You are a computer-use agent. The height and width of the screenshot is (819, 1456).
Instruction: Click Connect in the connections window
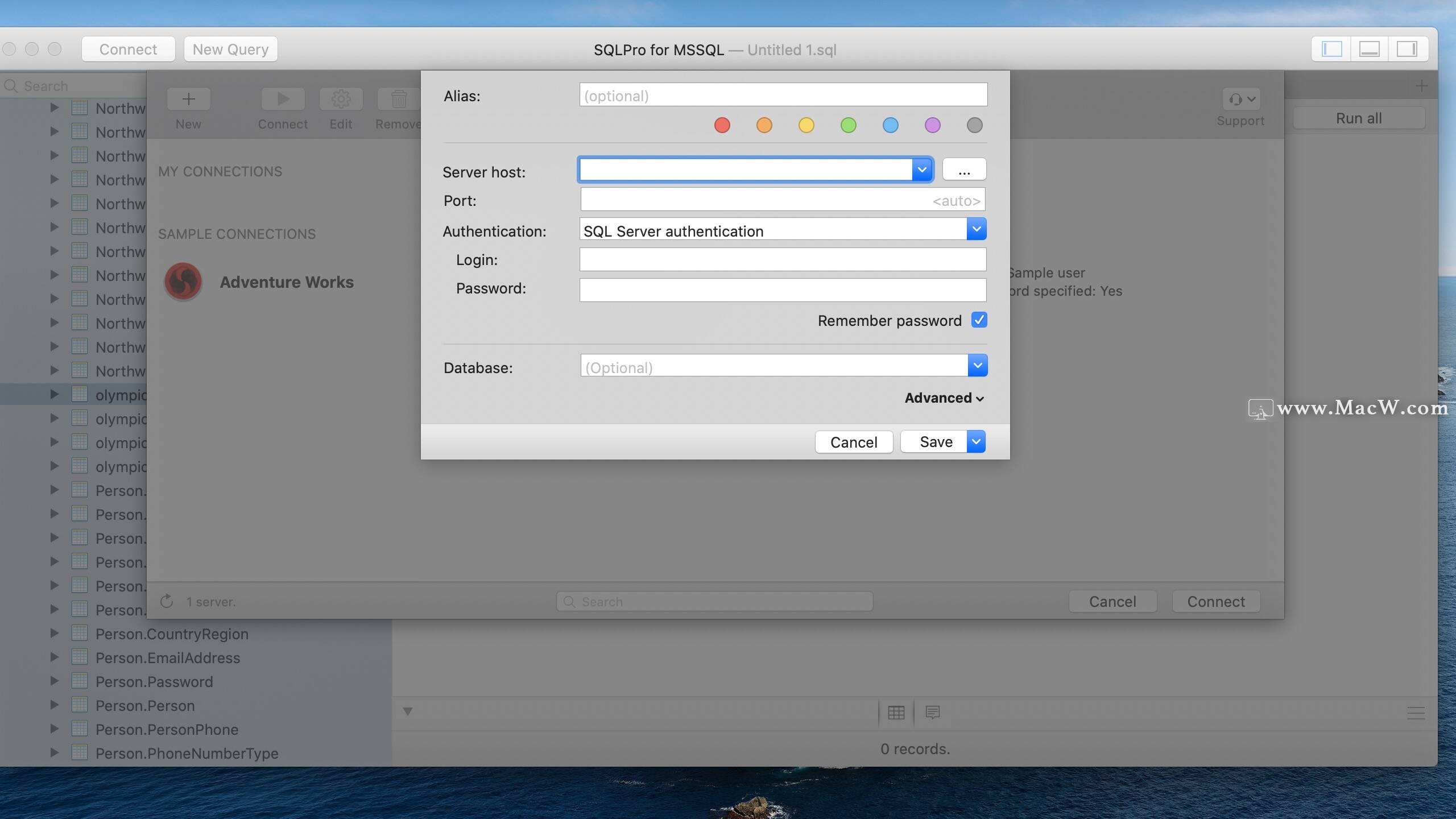(x=1216, y=602)
